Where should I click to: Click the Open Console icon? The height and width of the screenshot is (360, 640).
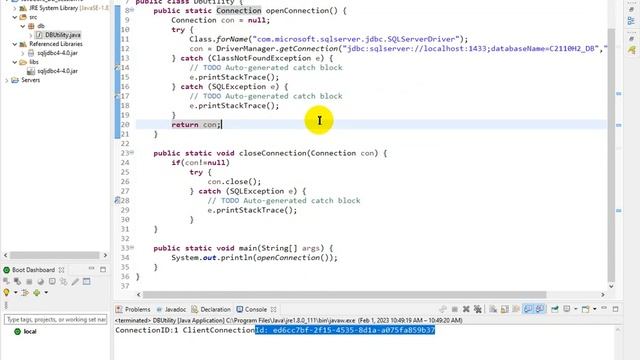click(x=586, y=309)
